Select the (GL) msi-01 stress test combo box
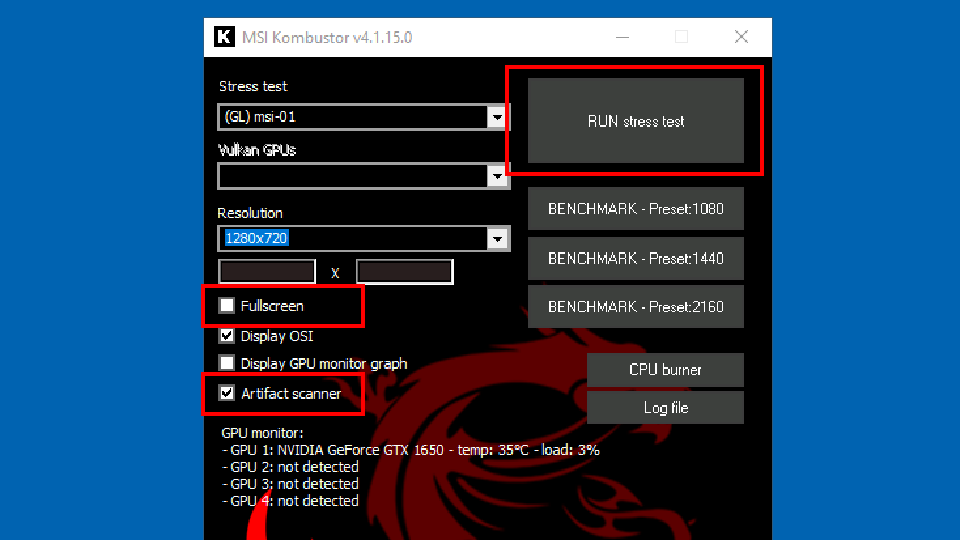960x540 pixels. click(364, 117)
